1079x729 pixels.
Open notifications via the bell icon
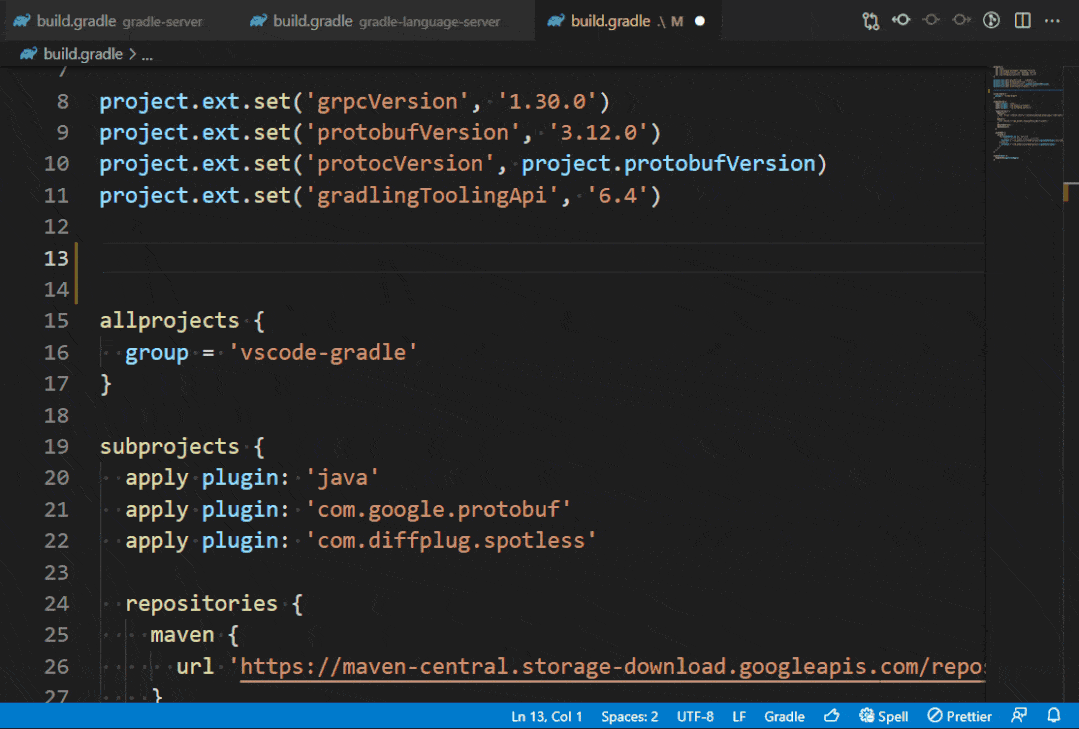(1053, 715)
